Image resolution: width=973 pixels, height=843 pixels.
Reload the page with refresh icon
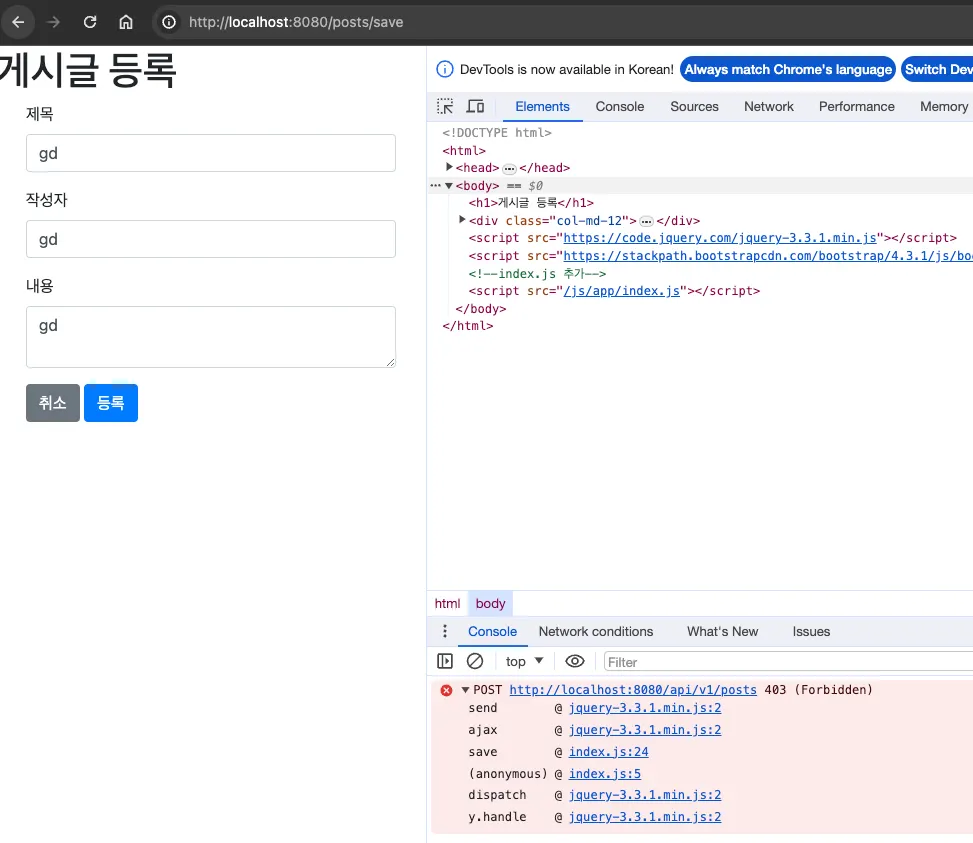90,21
